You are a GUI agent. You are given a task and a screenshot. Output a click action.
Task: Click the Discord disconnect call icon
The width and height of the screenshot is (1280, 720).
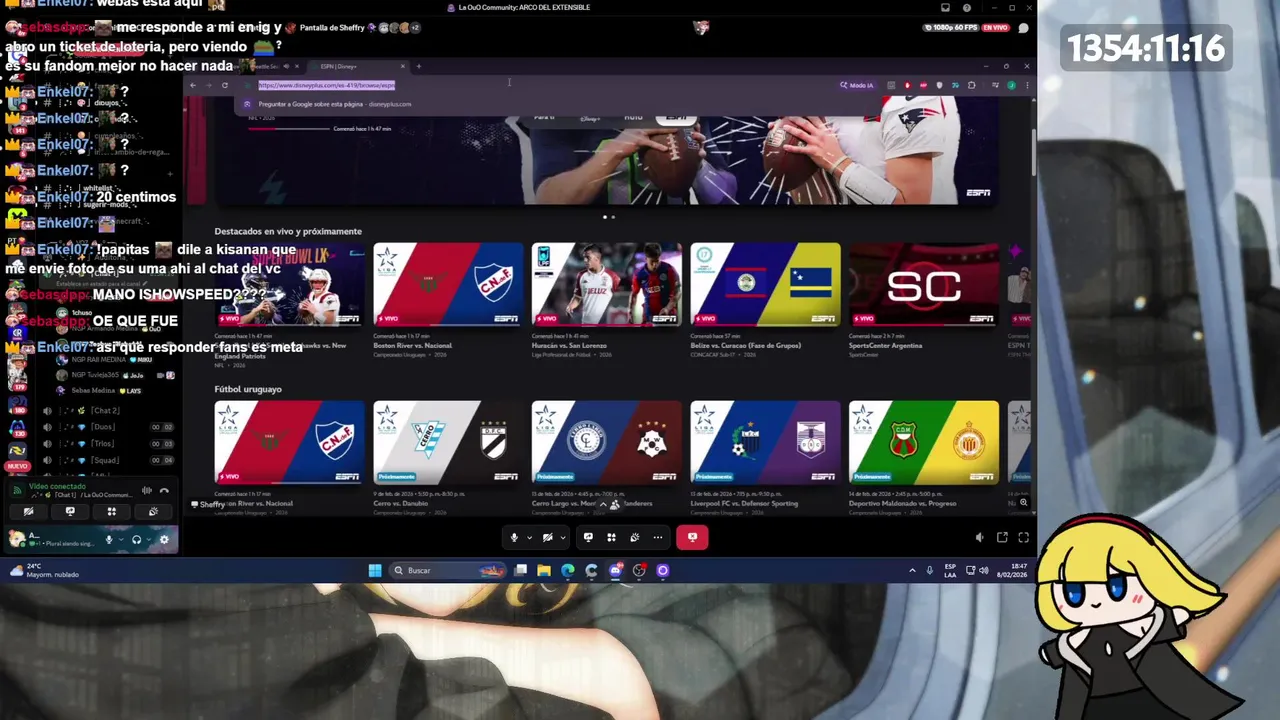[x=164, y=490]
